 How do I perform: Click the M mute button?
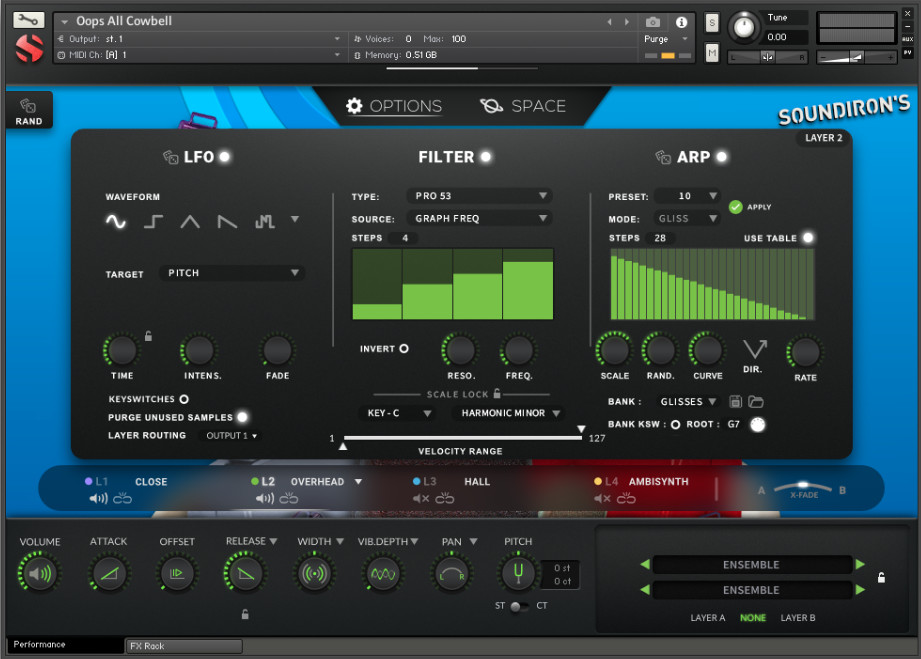coord(712,54)
